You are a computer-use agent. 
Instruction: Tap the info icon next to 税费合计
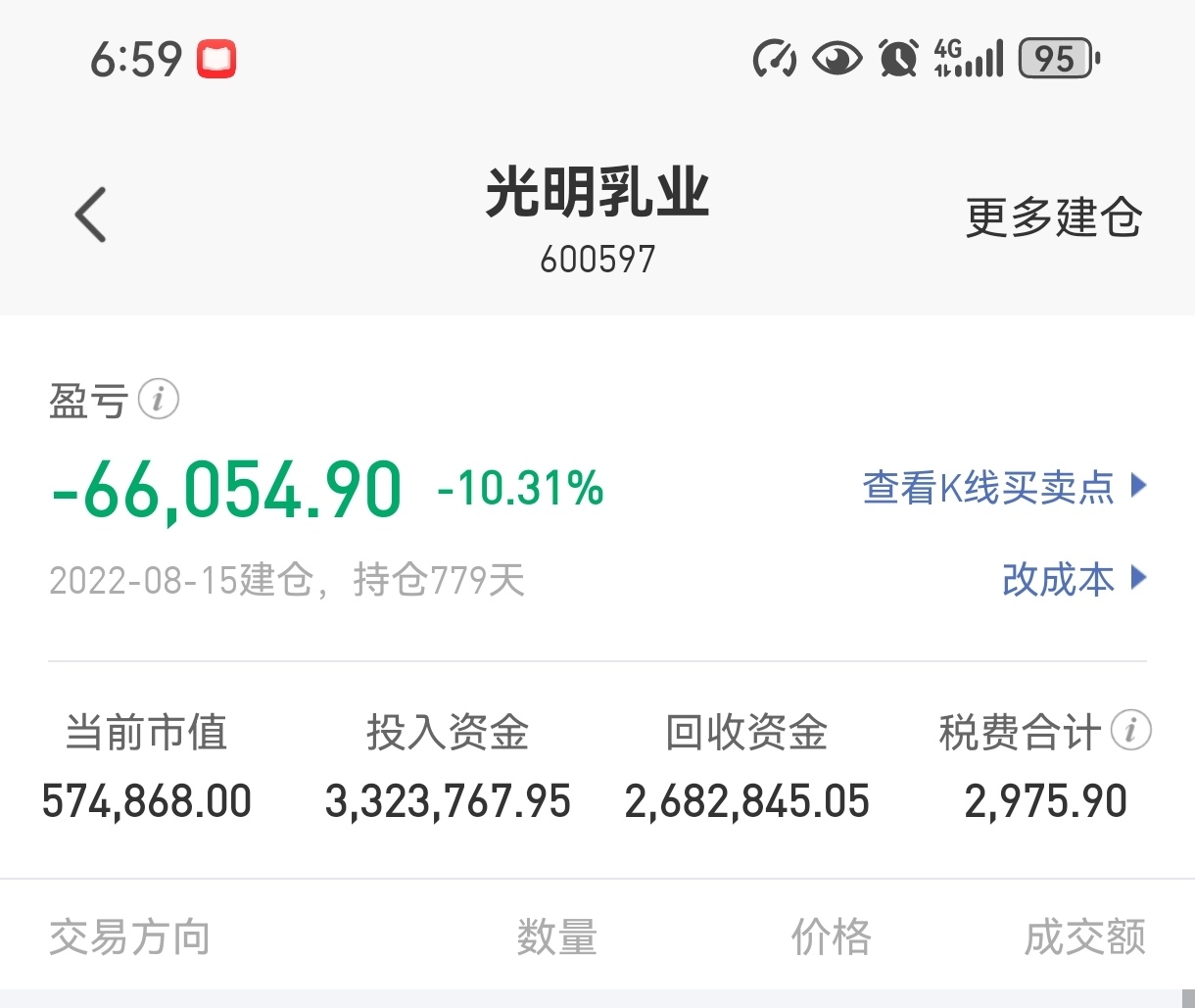1131,730
